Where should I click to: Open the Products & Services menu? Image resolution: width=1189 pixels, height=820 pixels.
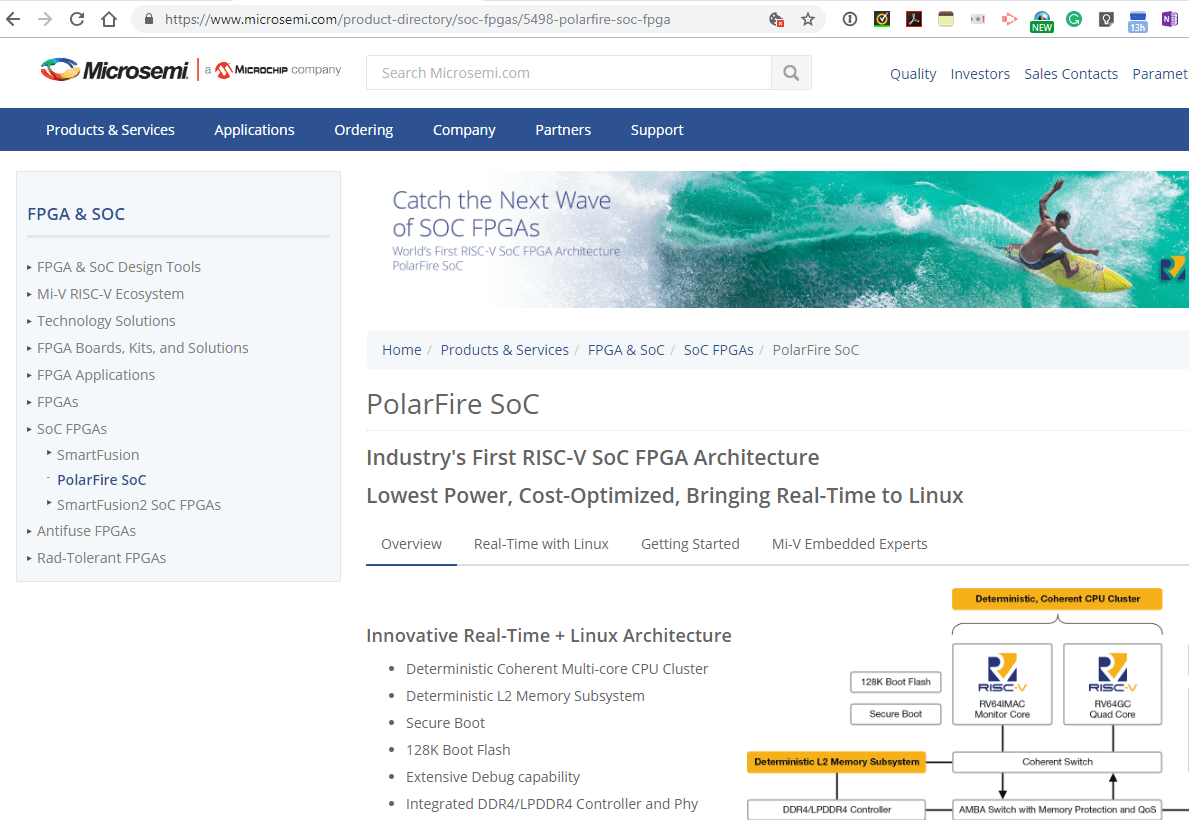pyautogui.click(x=110, y=130)
